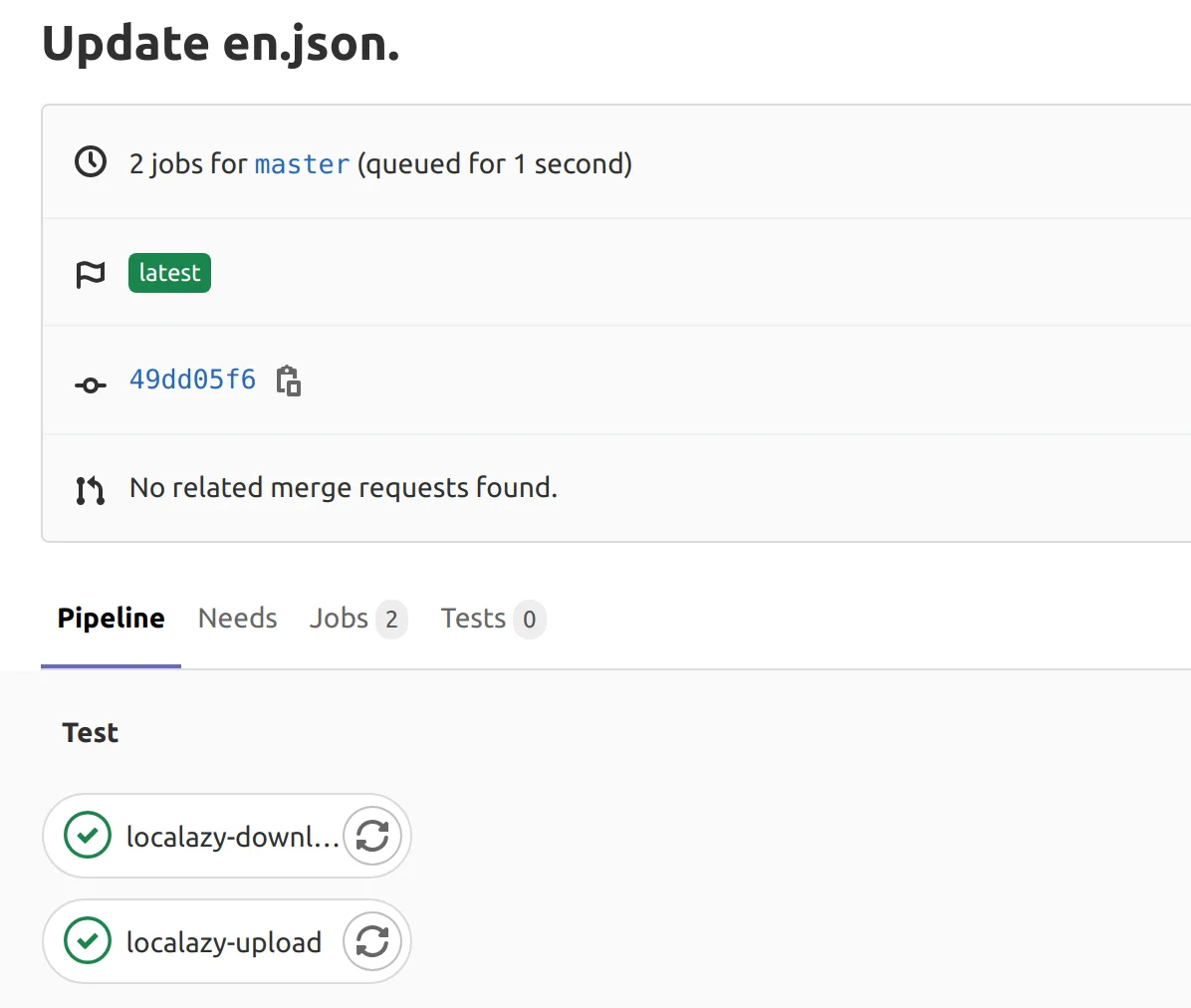The image size is (1191, 1008).
Task: Click the flag icon next to latest badge
Action: coord(91,274)
